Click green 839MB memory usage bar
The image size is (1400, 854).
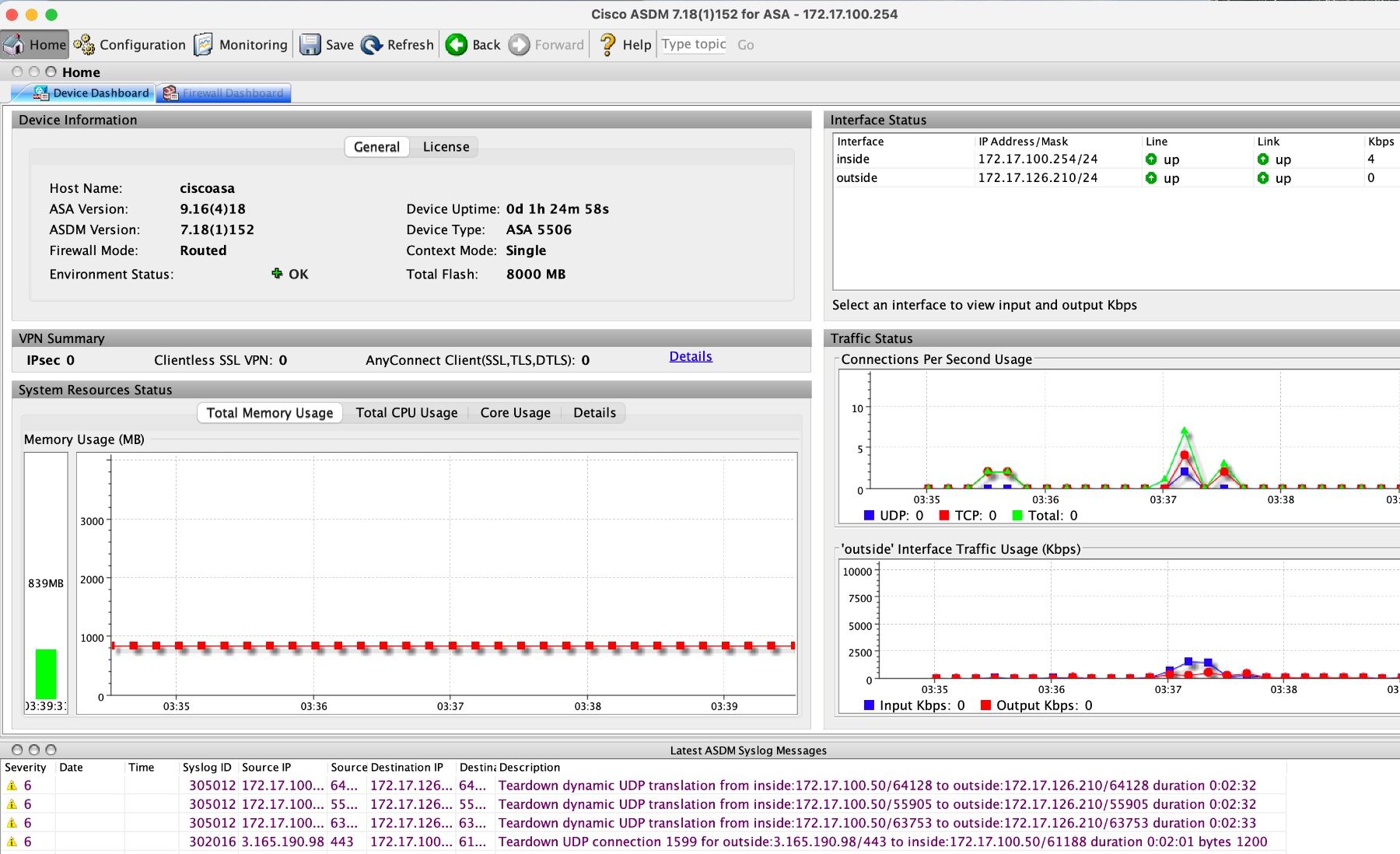pyautogui.click(x=46, y=674)
